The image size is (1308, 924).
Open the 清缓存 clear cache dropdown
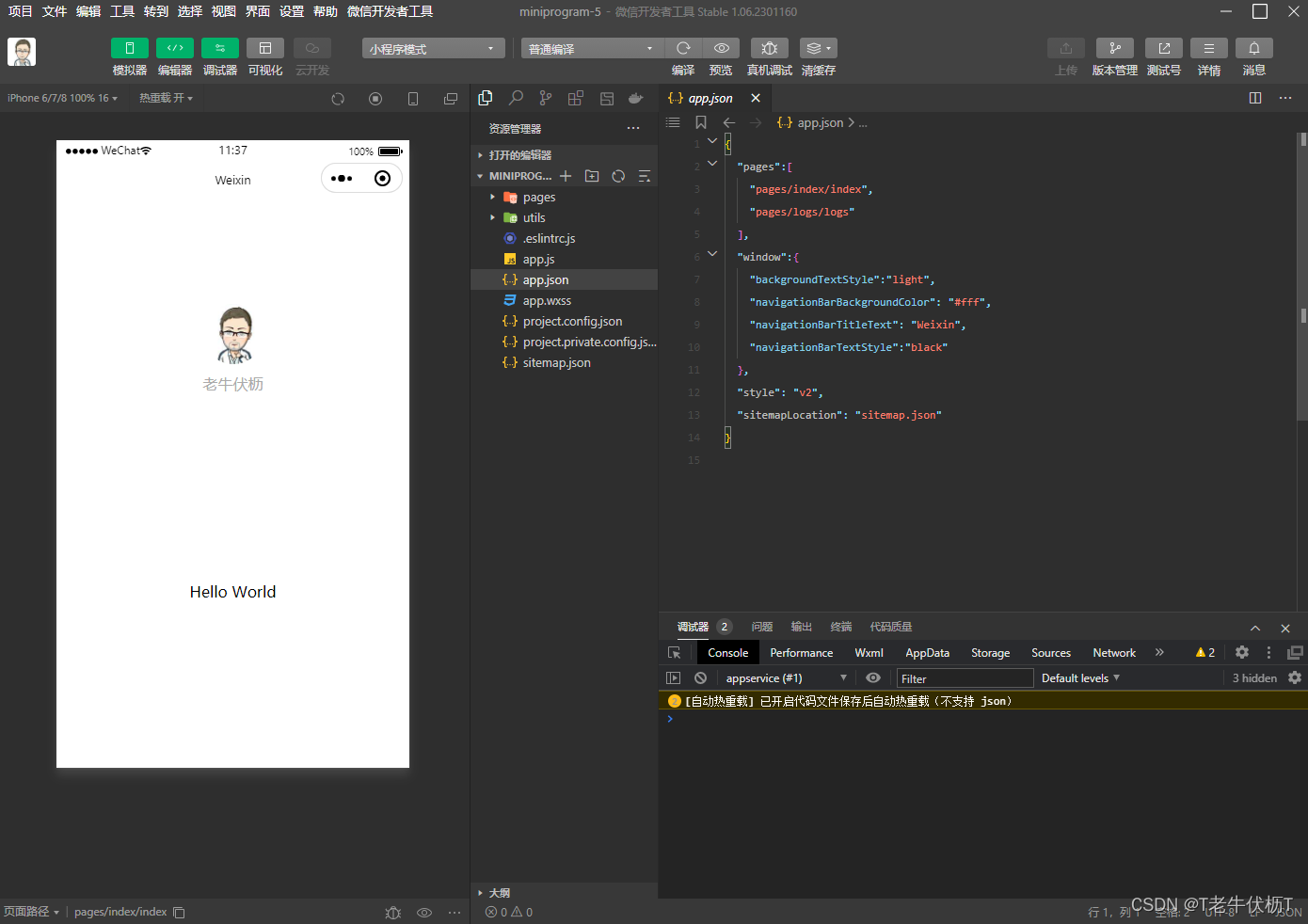[819, 48]
